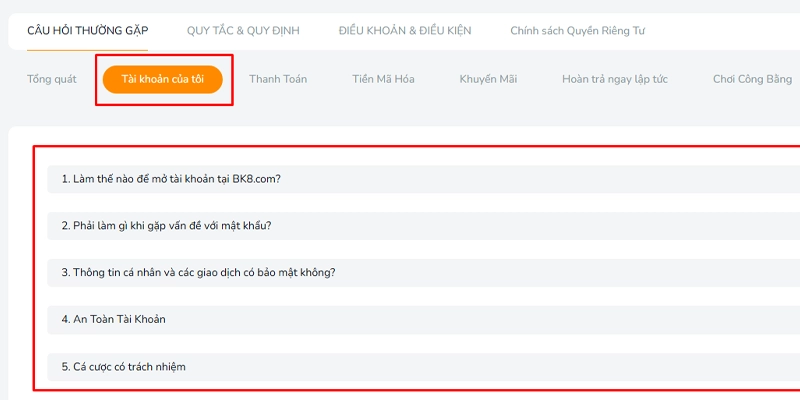Image resolution: width=800 pixels, height=400 pixels.
Task: Select the Thanh Toán category
Action: point(278,79)
